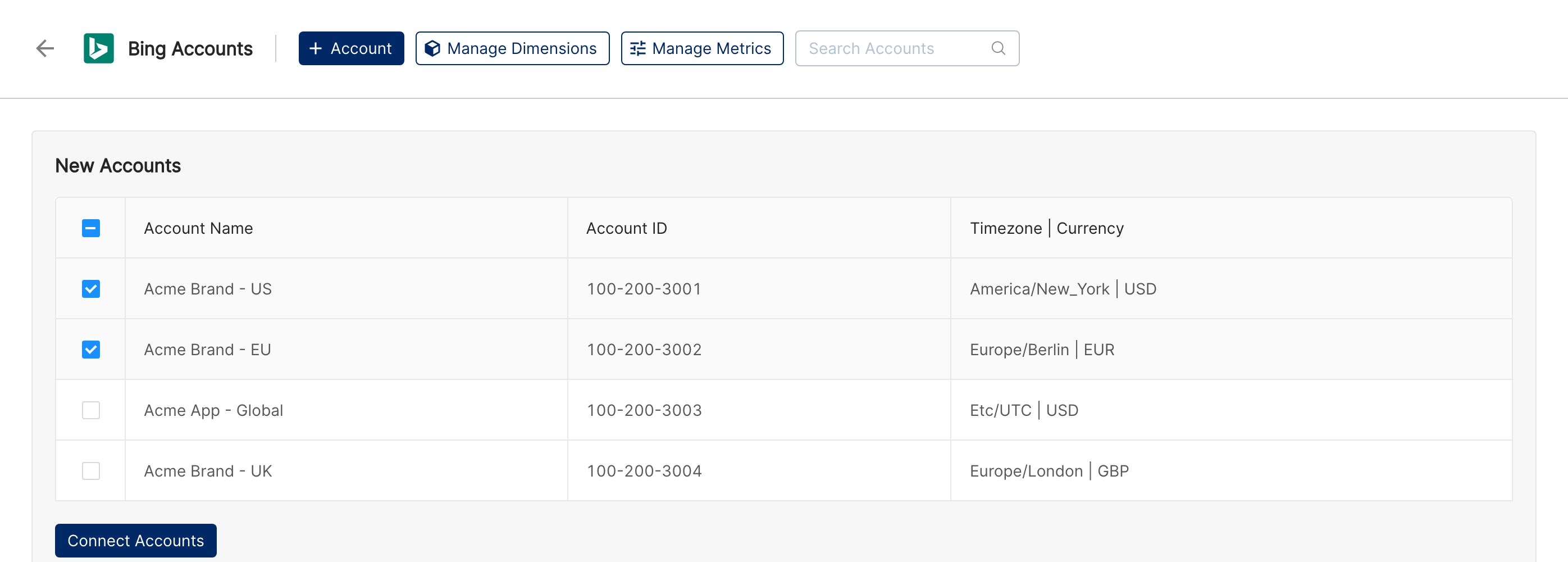Click account ID 100-200-3001
Screen dimensions: 1568x562
pyautogui.click(x=644, y=289)
